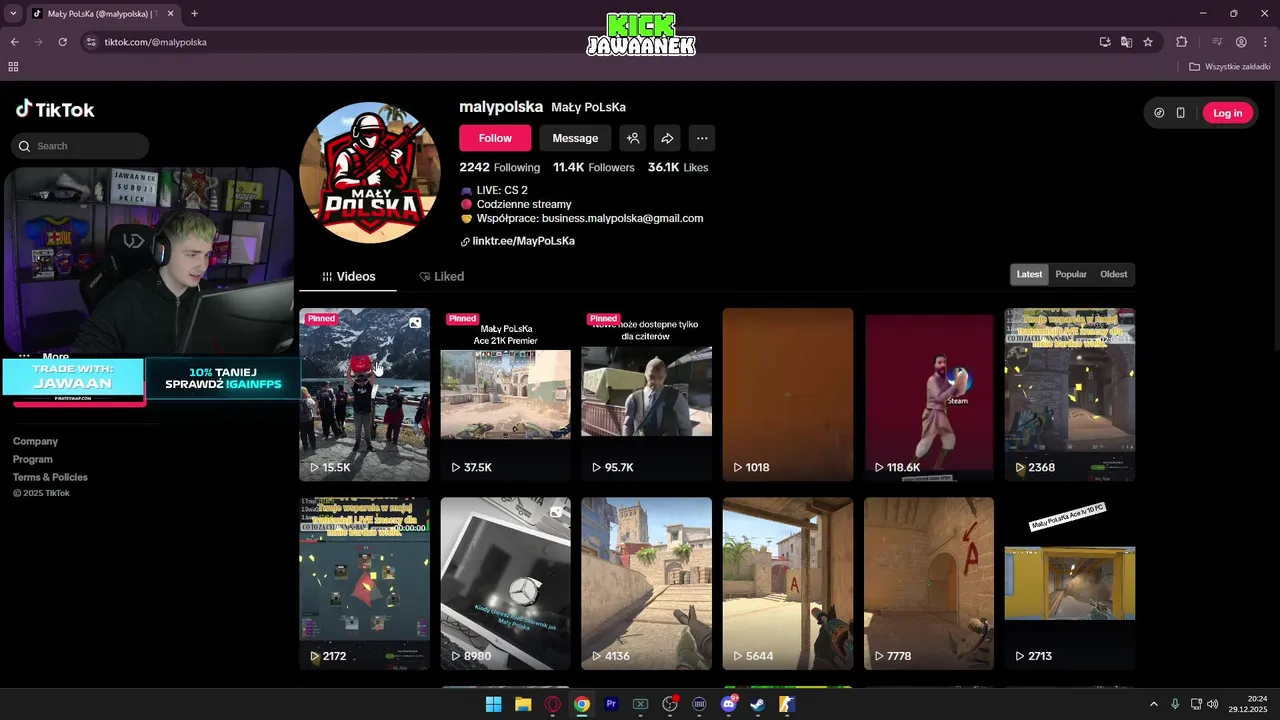Click the link icon next to linktr.ee
The height and width of the screenshot is (720, 1280).
pyautogui.click(x=465, y=242)
